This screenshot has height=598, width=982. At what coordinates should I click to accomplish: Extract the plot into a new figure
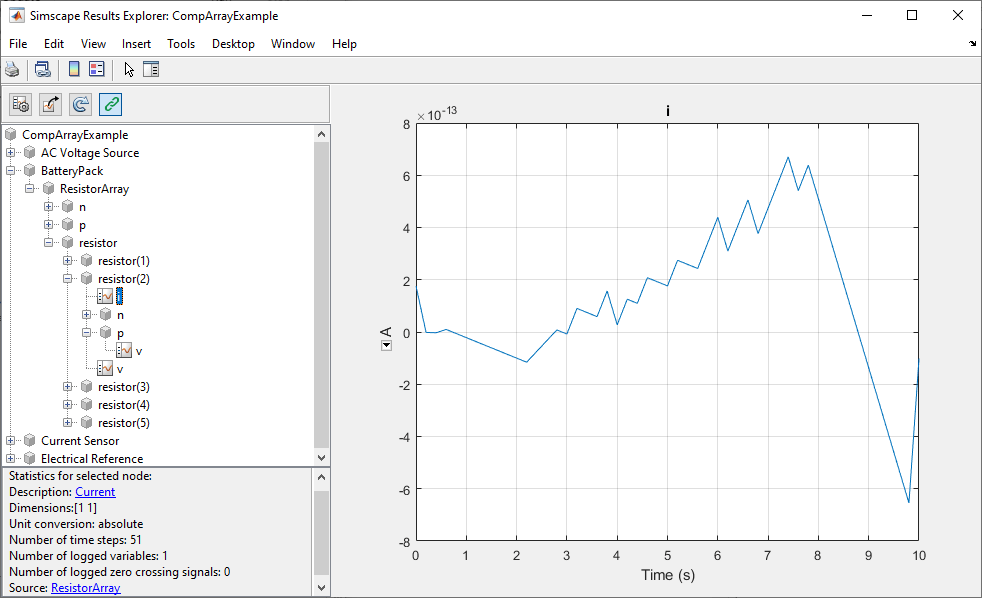click(x=51, y=105)
